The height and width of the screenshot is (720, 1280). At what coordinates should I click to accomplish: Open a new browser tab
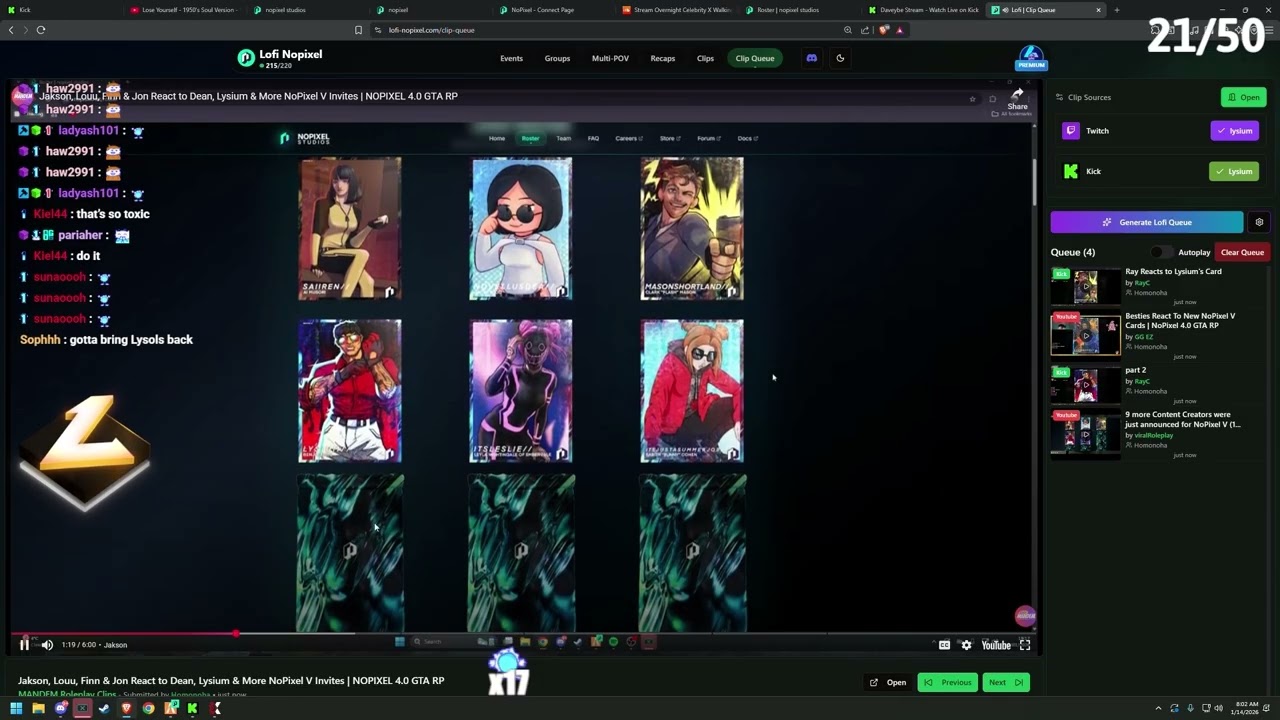click(1117, 10)
